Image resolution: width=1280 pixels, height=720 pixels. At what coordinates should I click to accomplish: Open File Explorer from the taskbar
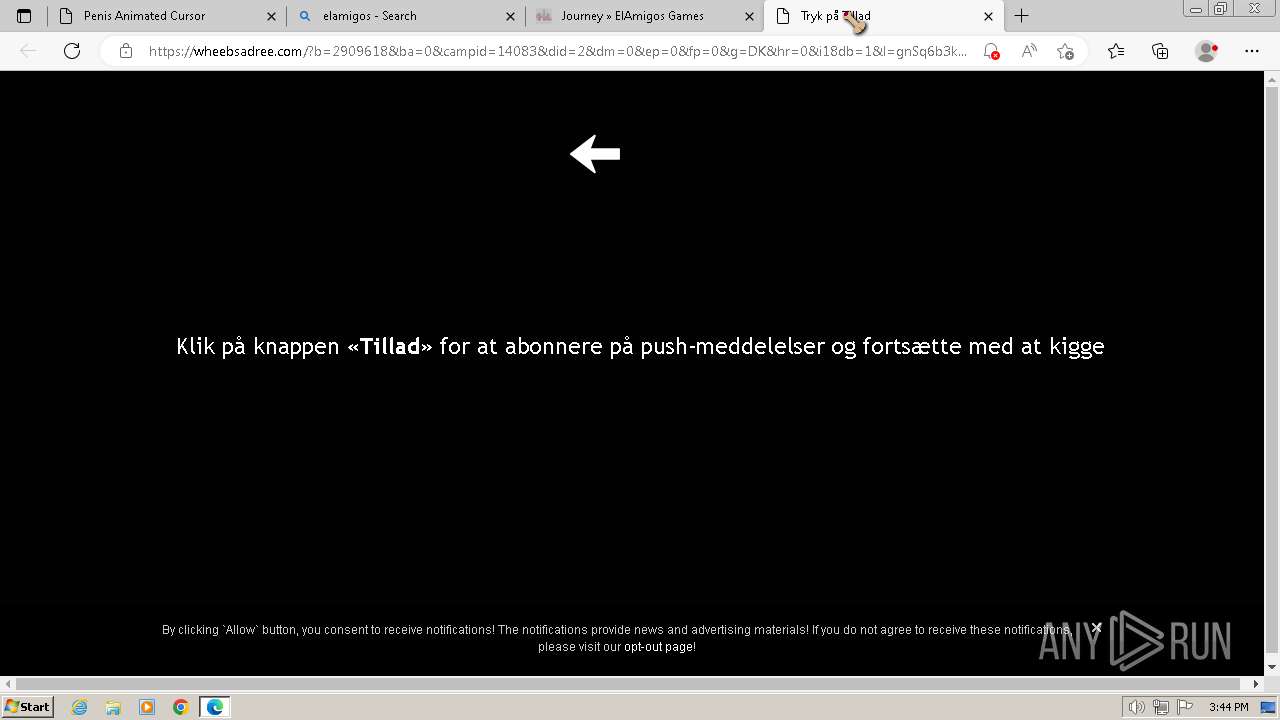coord(113,707)
